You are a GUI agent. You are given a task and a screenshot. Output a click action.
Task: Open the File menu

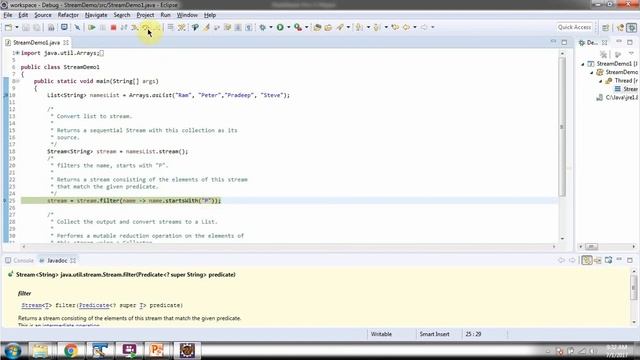click(8, 15)
